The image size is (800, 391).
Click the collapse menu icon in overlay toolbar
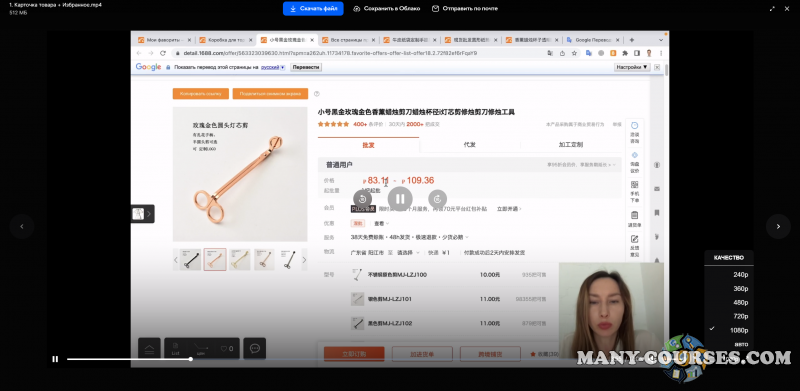point(149,349)
